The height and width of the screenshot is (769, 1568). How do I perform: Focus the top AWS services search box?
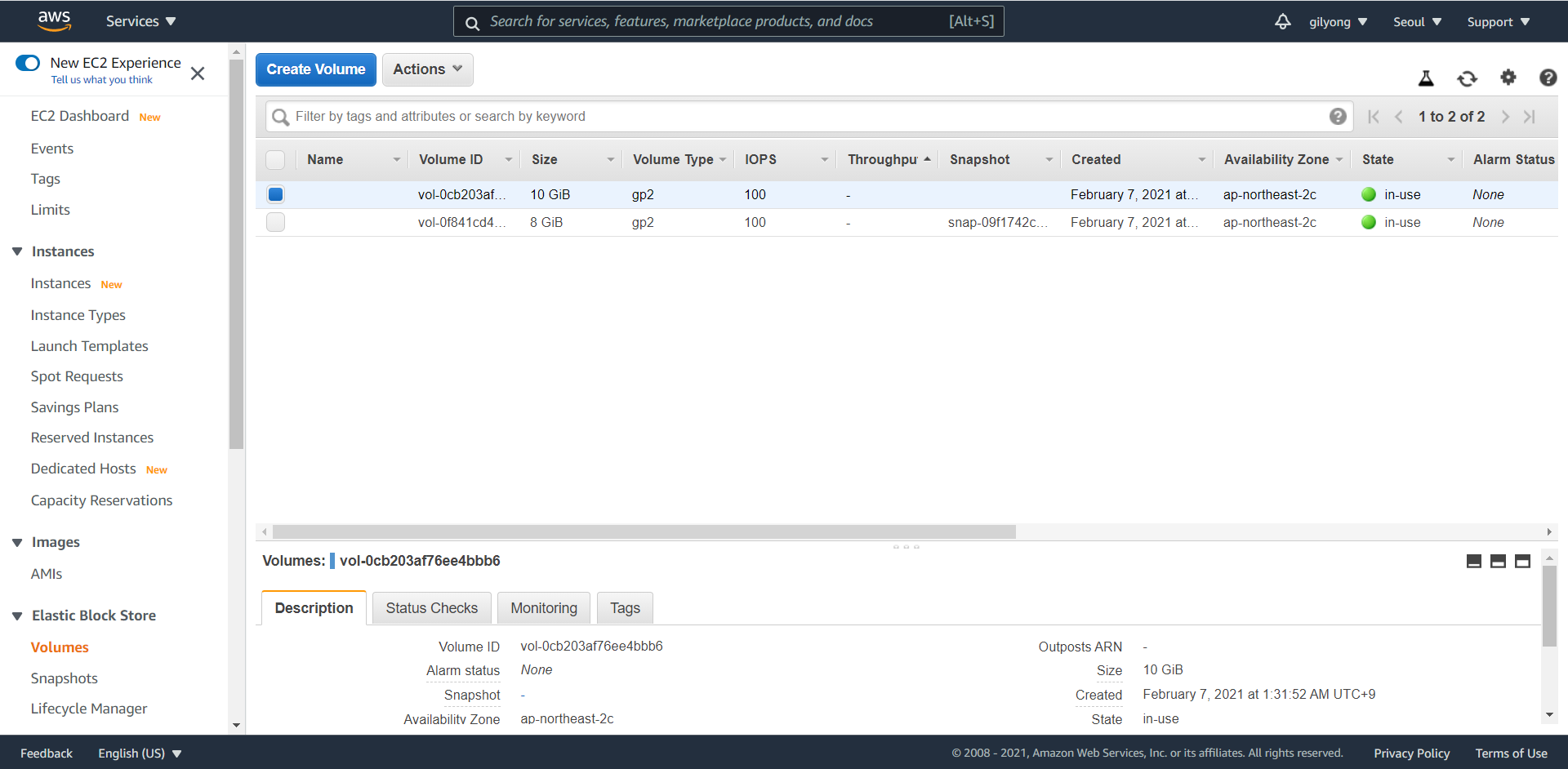[x=728, y=22]
